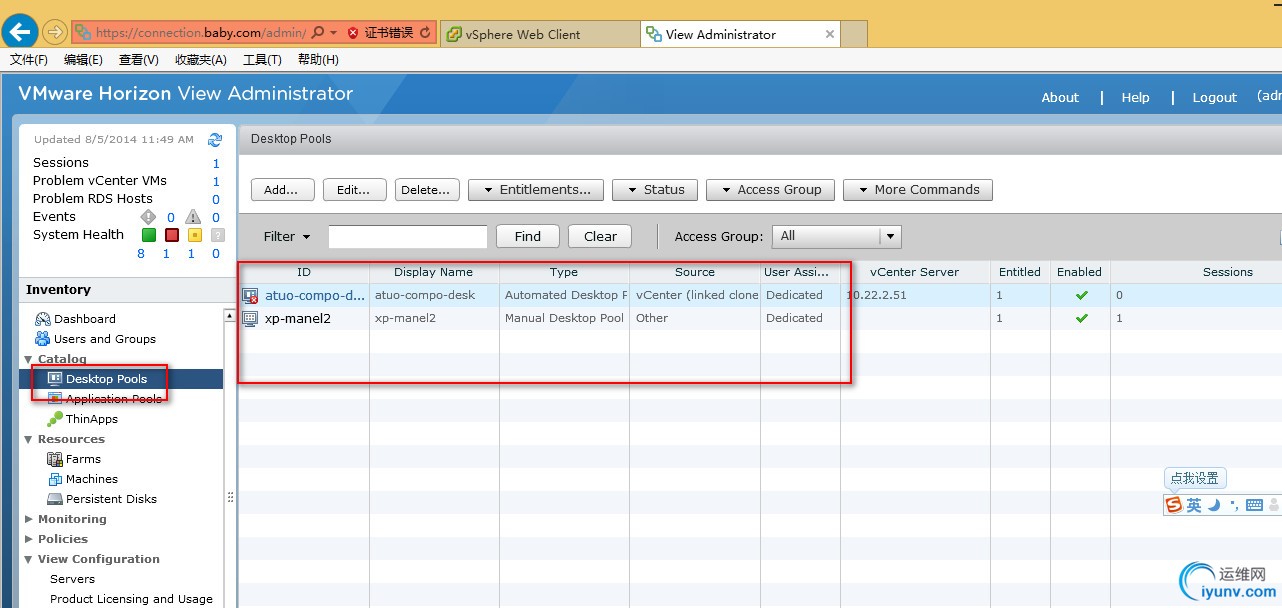This screenshot has height=608, width=1282.
Task: Click the About link in header
Action: (1060, 97)
